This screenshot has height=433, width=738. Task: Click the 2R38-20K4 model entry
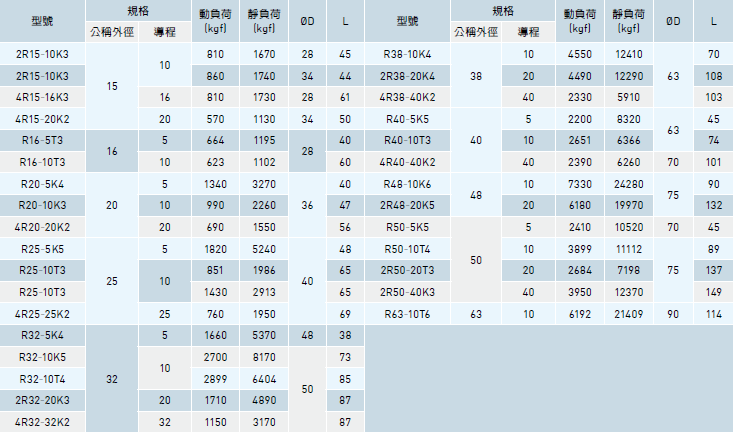coord(408,76)
